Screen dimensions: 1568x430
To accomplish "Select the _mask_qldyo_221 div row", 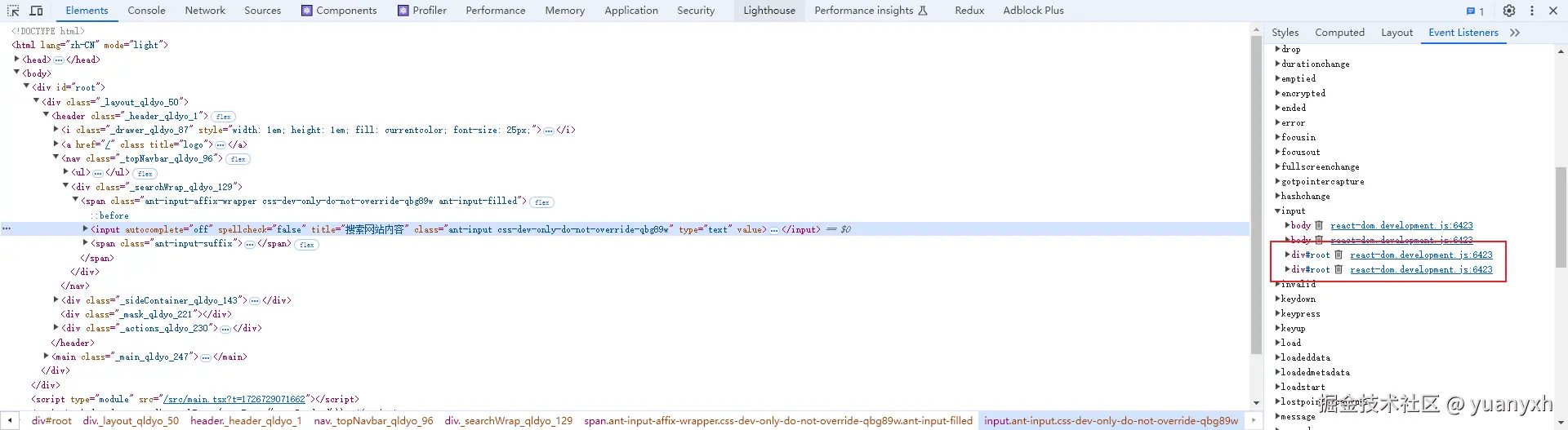I will pos(146,315).
